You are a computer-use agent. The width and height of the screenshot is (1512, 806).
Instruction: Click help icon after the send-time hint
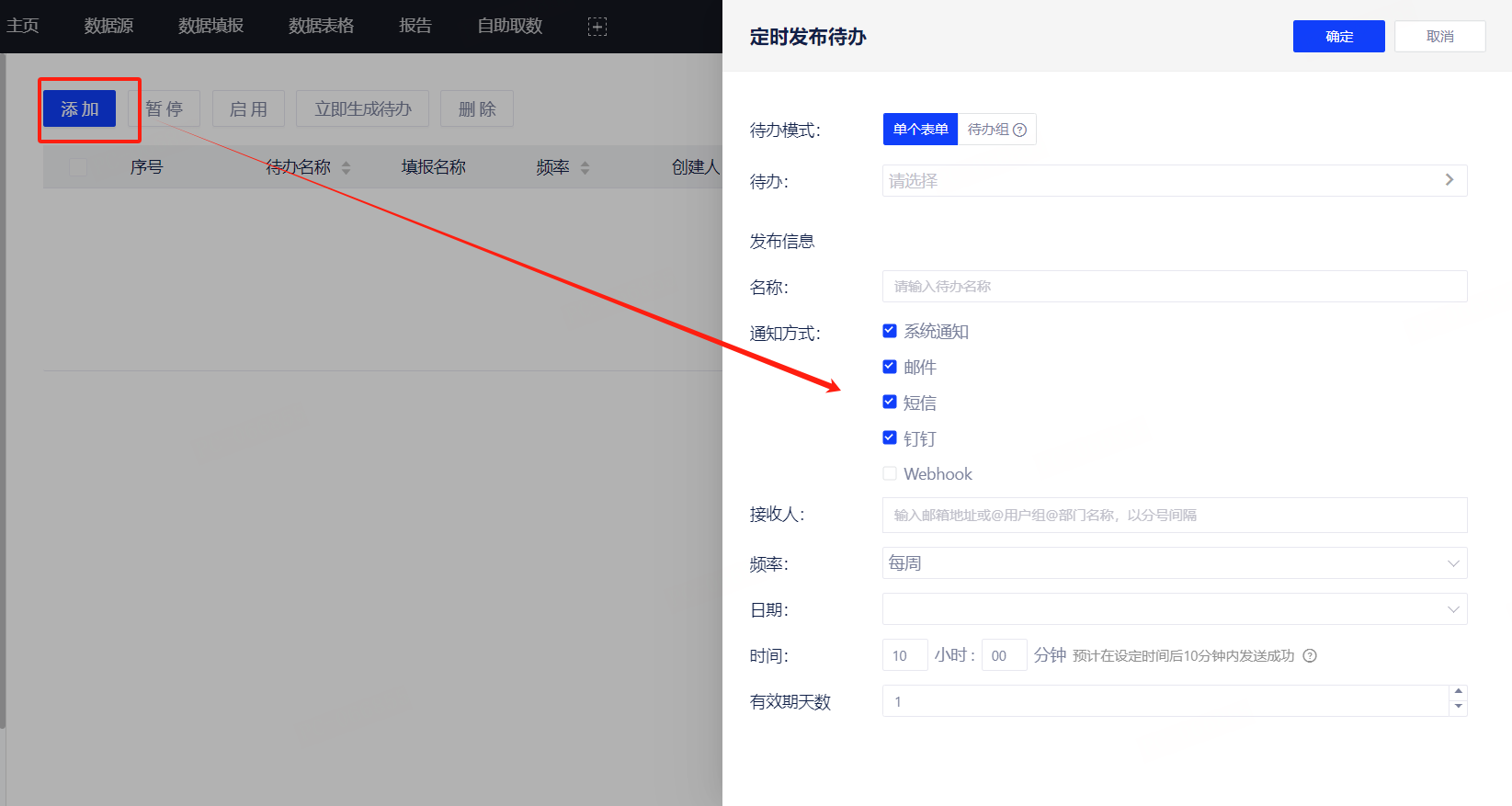tap(1310, 655)
